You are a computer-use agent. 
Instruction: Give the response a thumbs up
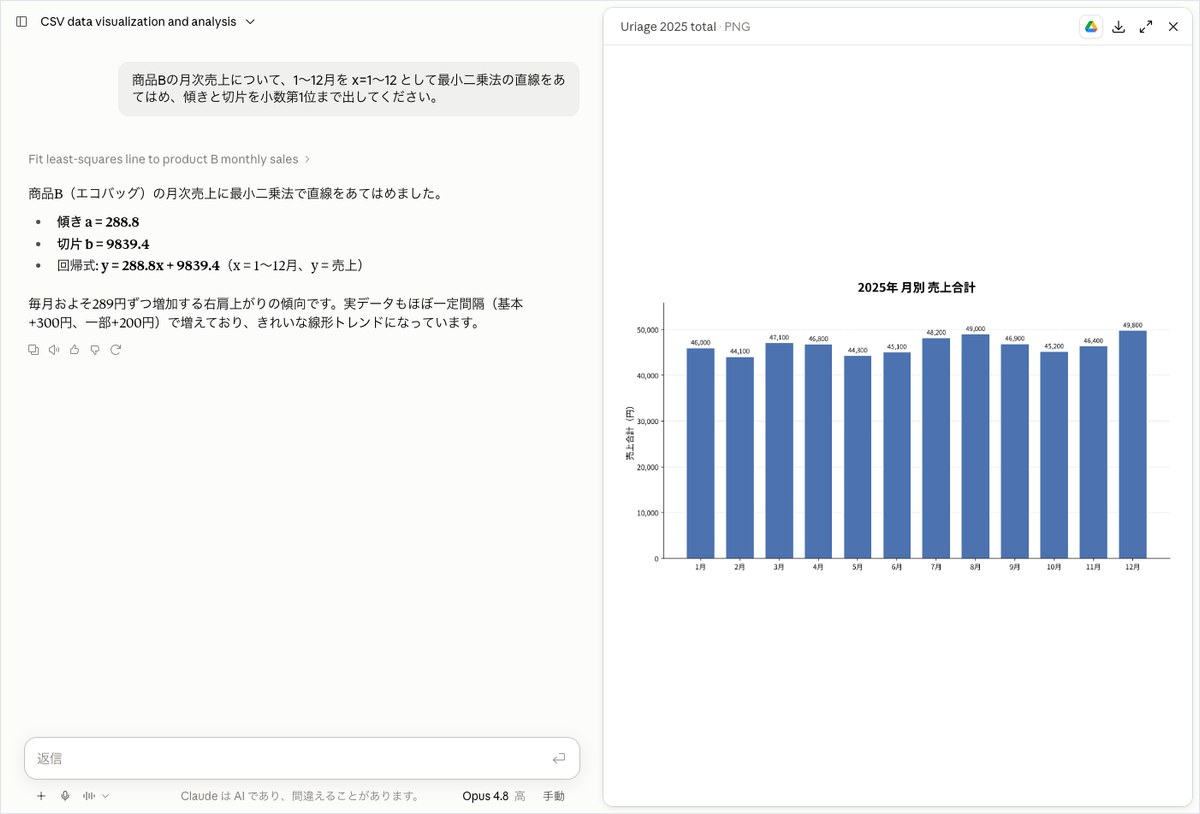pyautogui.click(x=74, y=349)
